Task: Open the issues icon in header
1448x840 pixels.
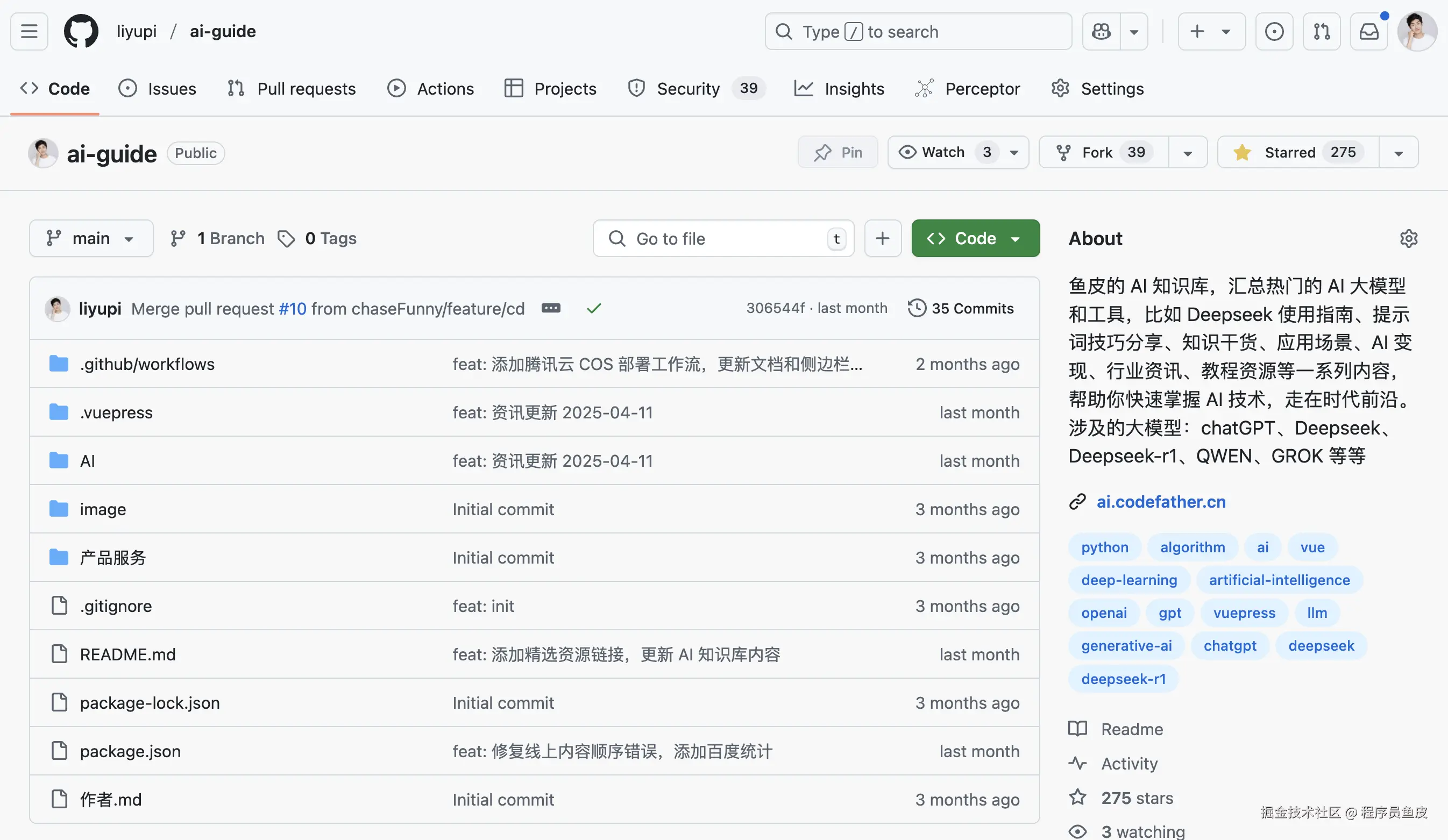Action: tap(1274, 32)
